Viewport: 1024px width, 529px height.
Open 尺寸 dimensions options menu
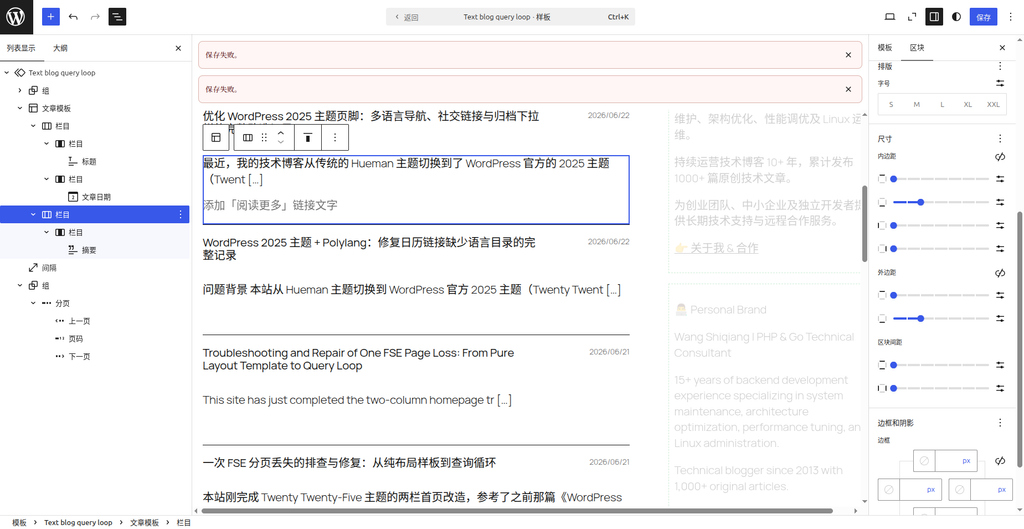tap(1000, 138)
